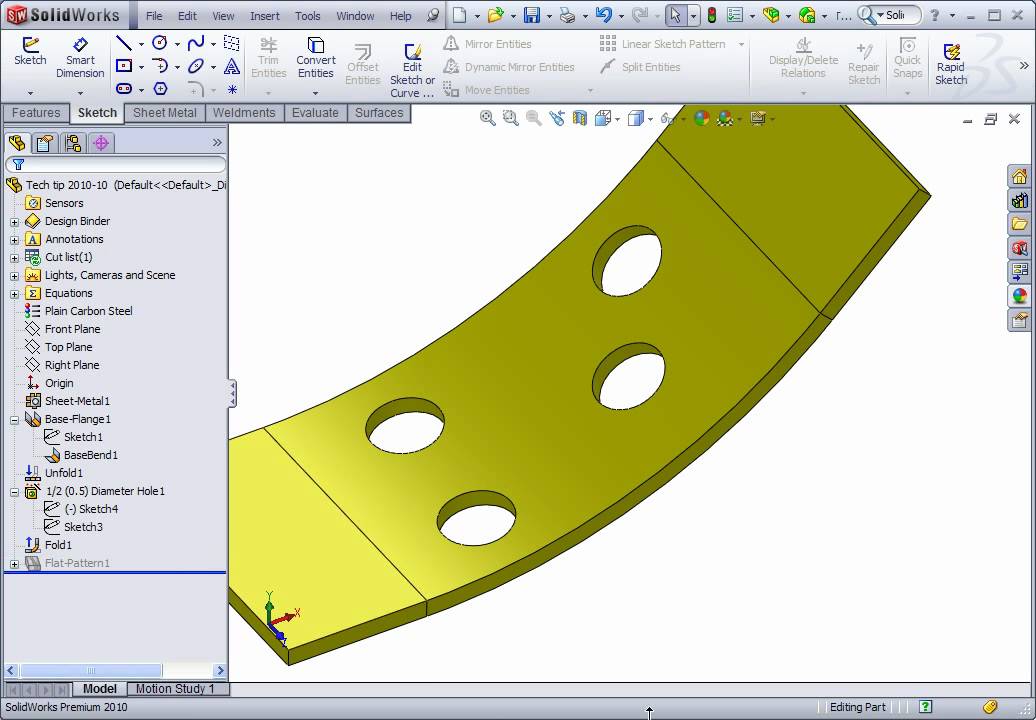Select Plain Carbon Steel material
This screenshot has height=720, width=1036.
click(89, 311)
